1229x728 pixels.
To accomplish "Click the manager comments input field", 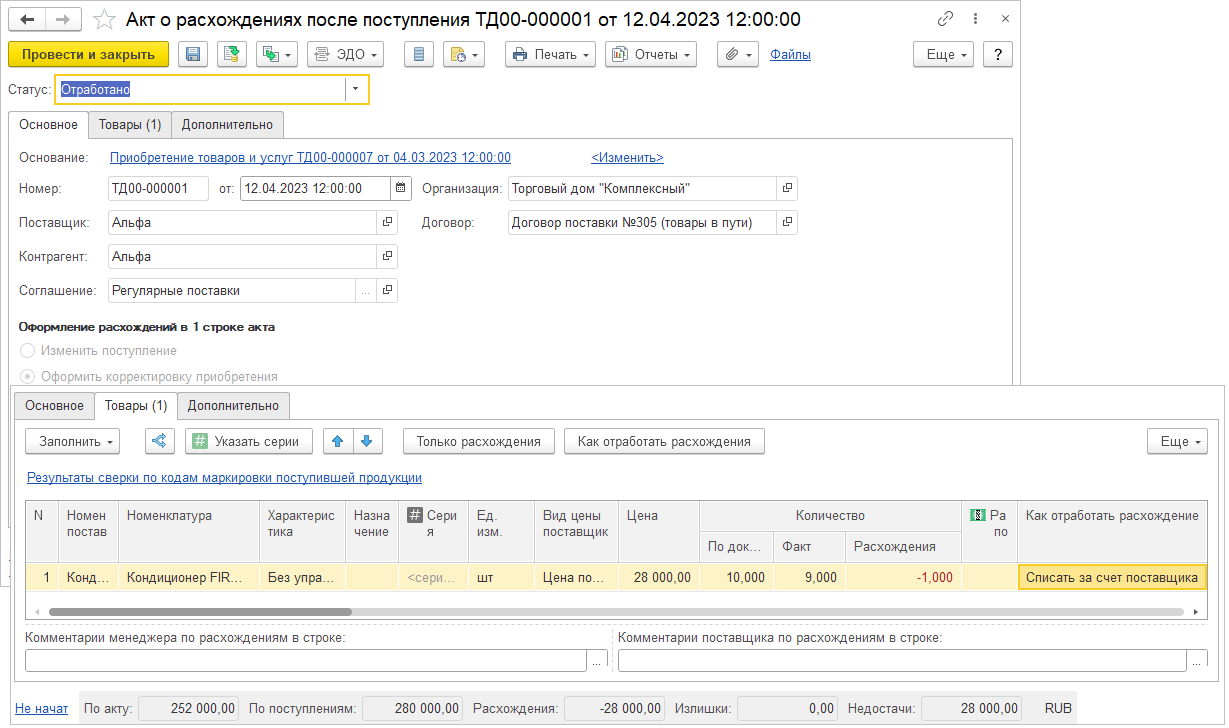I will pos(305,660).
